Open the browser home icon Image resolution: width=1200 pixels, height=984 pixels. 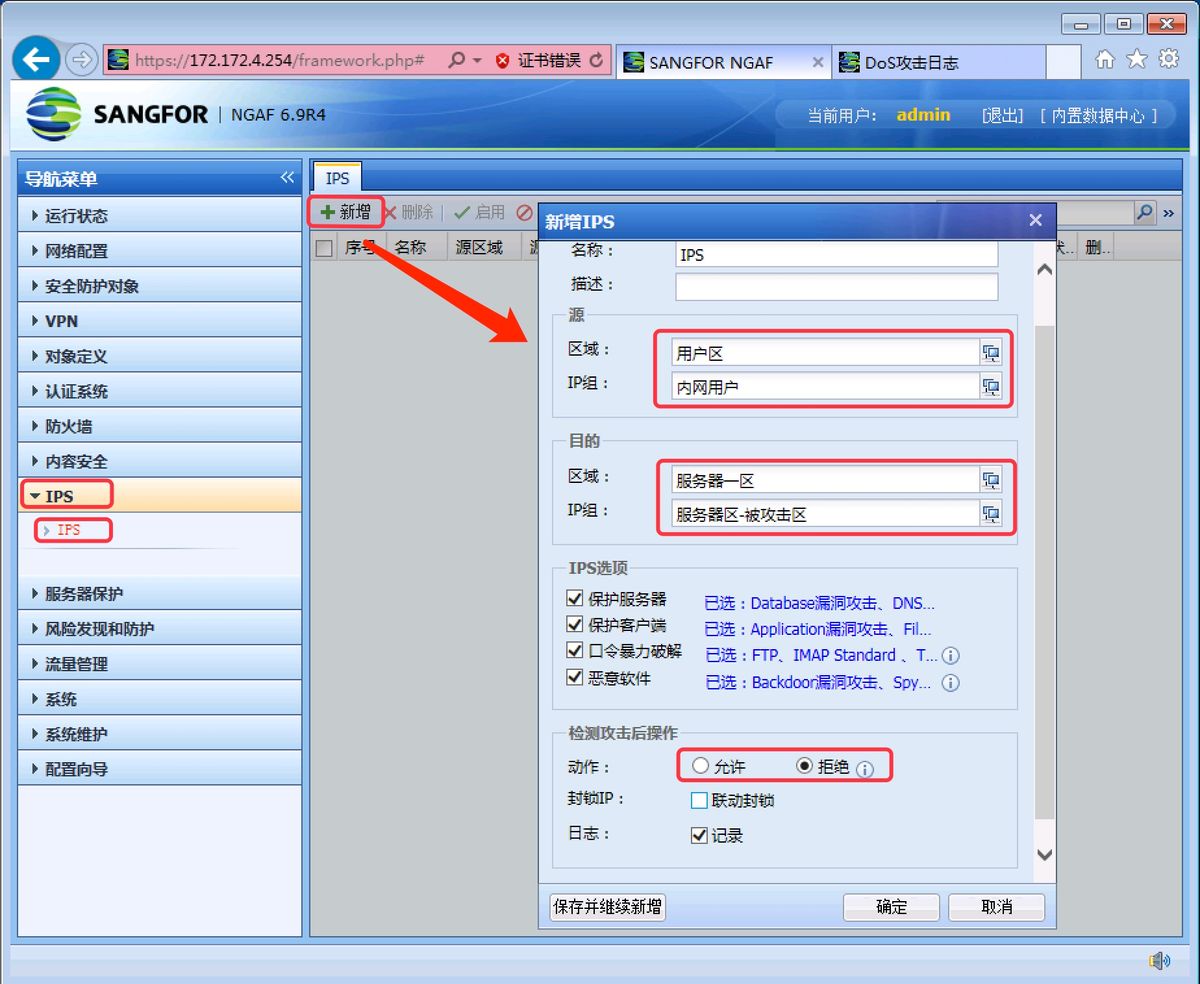(x=1105, y=60)
